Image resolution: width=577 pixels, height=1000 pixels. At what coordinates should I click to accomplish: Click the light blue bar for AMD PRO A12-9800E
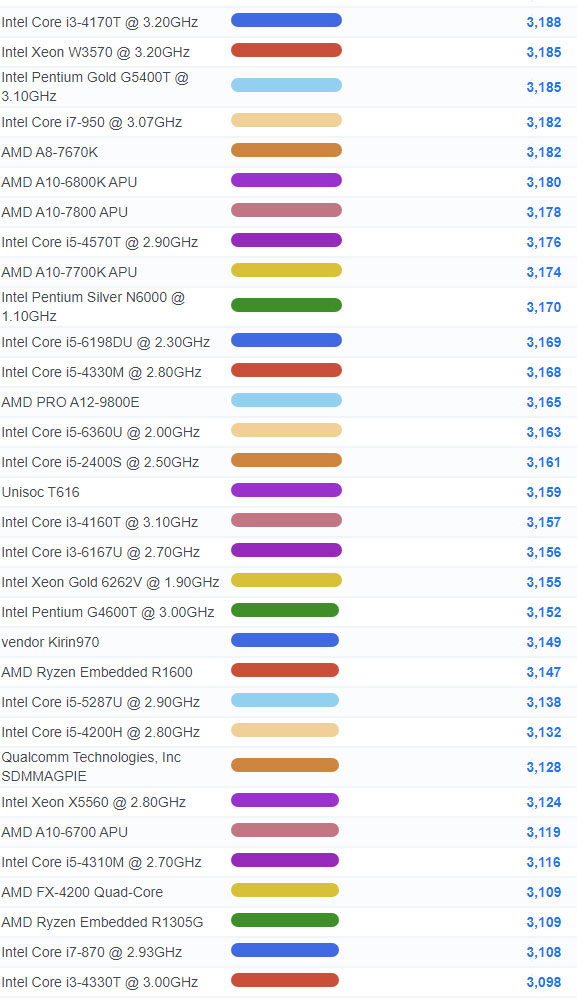[286, 401]
